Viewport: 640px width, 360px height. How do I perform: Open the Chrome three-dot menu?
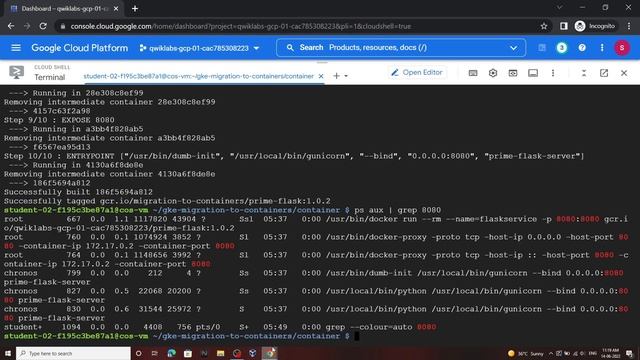(x=629, y=26)
